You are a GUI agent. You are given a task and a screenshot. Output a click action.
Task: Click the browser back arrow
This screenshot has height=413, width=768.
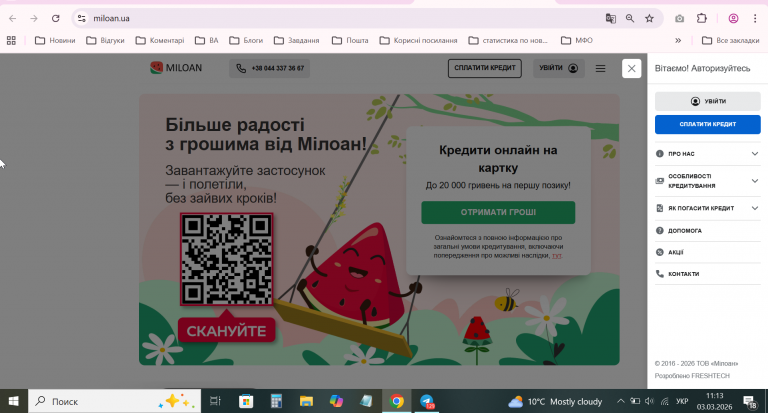coord(13,19)
